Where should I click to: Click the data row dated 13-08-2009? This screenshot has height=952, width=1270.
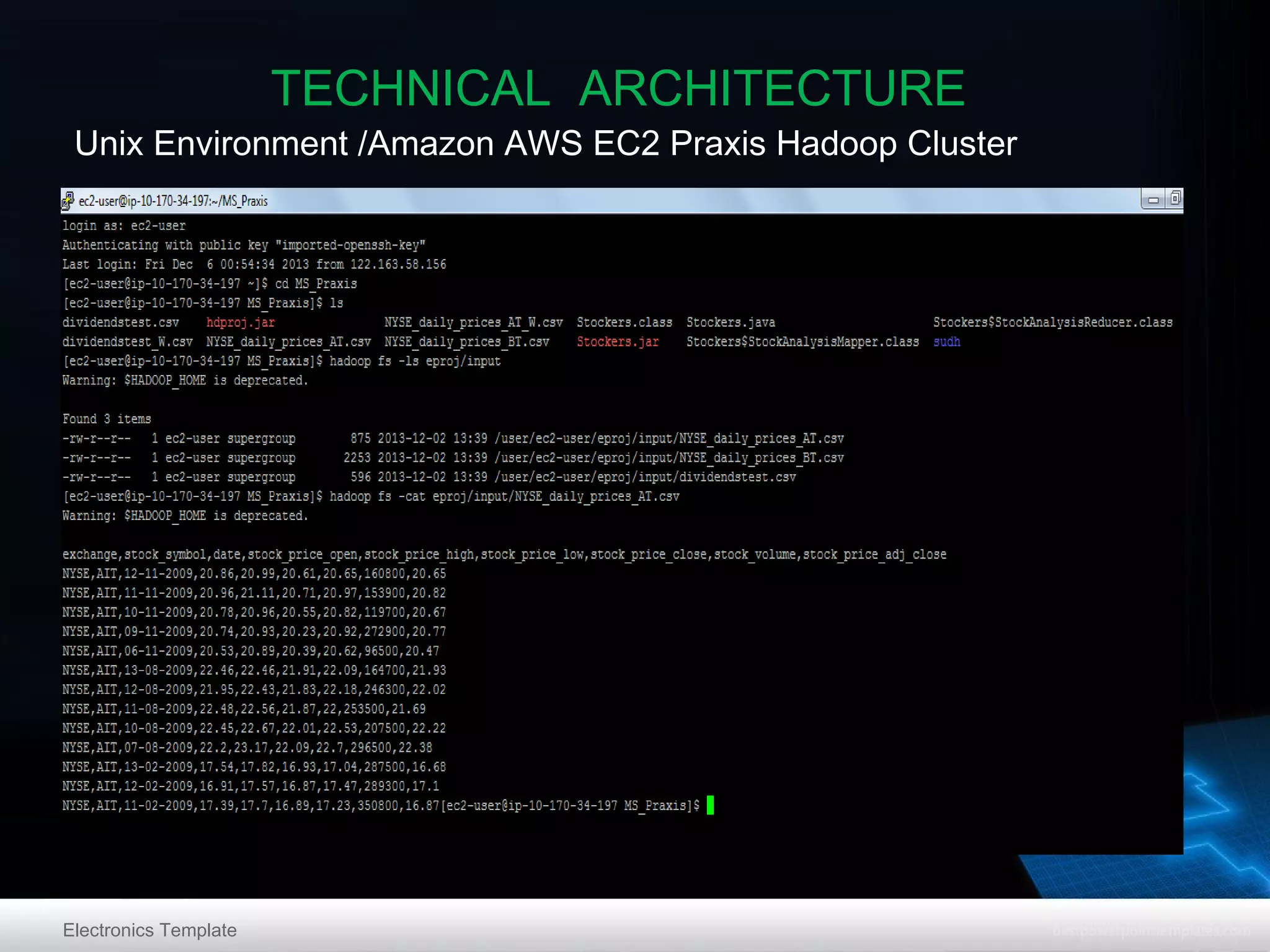(x=254, y=670)
